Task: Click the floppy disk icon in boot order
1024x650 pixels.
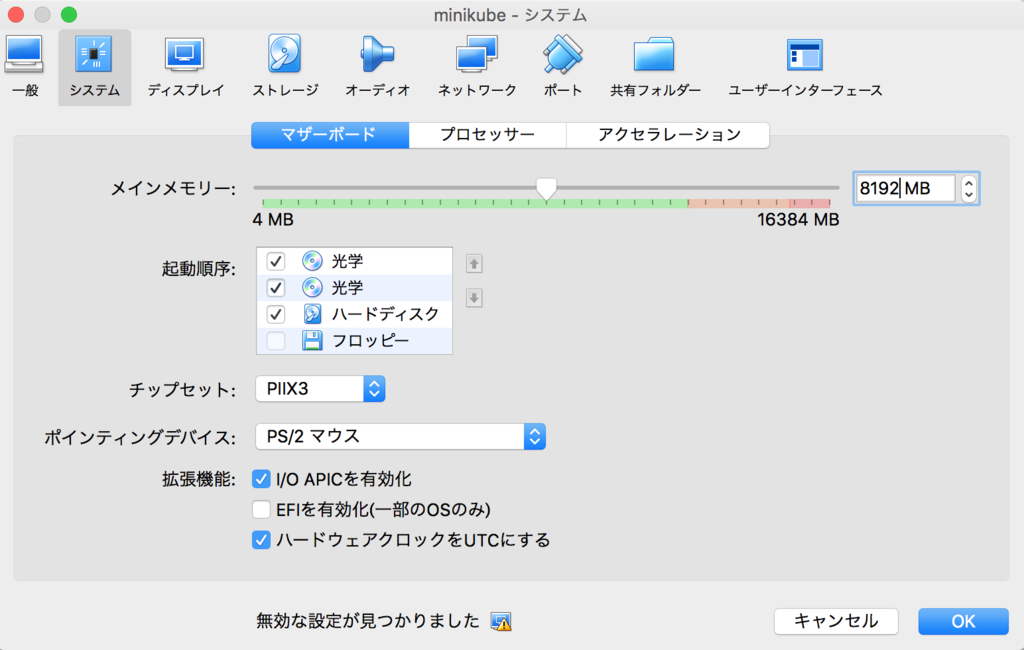Action: pyautogui.click(x=312, y=340)
